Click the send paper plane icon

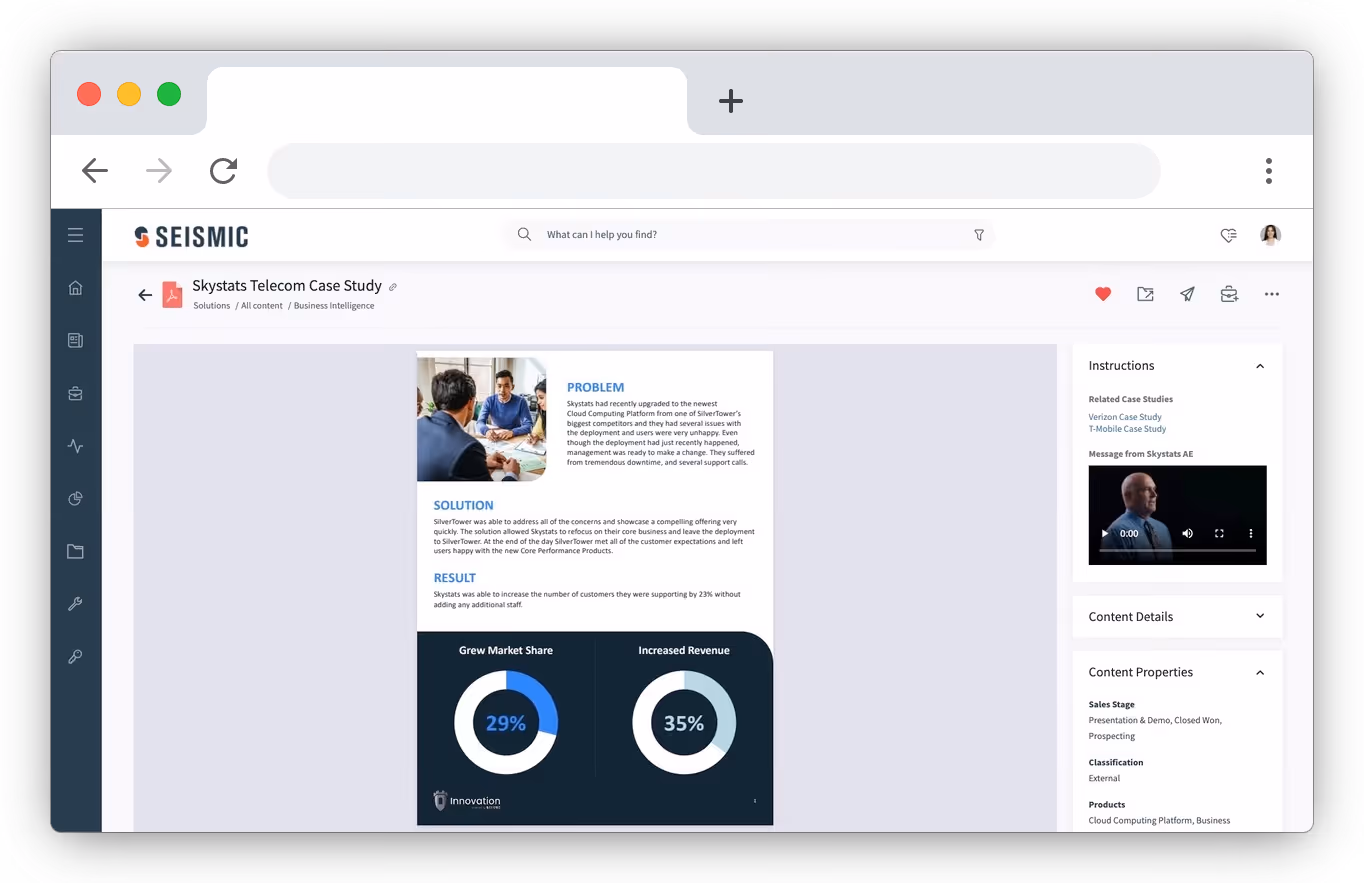[x=1187, y=294]
